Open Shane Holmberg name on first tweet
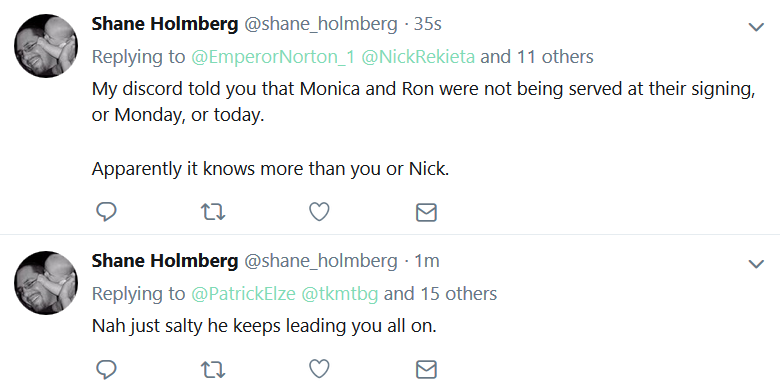This screenshot has height=389, width=780. point(165,24)
